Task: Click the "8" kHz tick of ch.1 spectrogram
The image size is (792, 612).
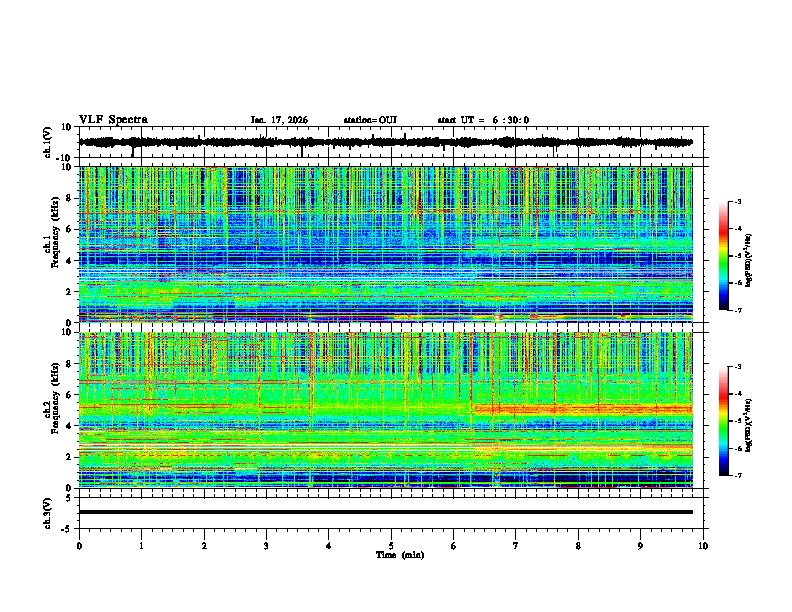Action: point(70,198)
